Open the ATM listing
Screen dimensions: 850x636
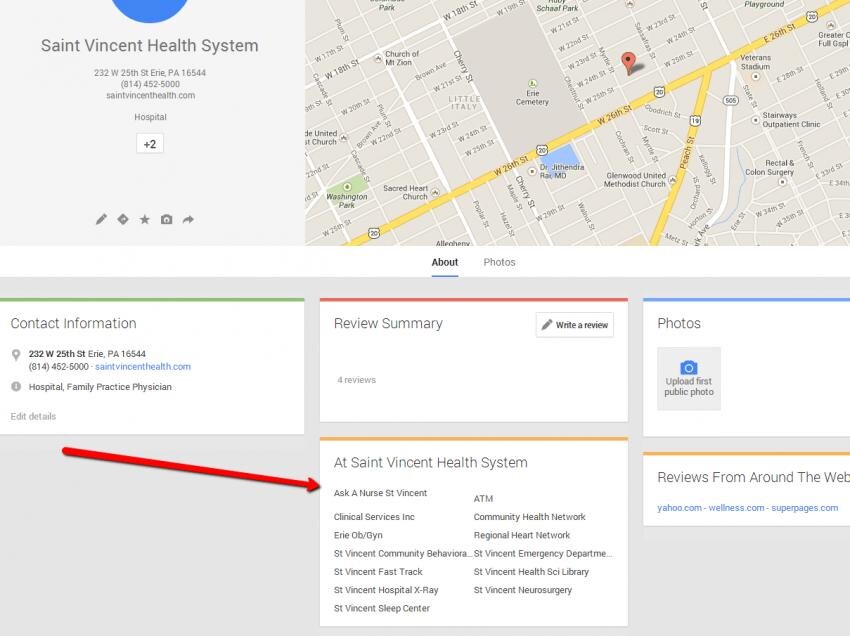[x=484, y=499]
